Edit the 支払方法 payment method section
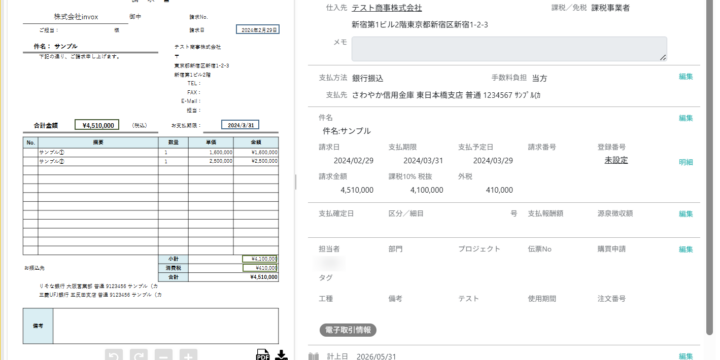This screenshot has height=360, width=720. pos(686,77)
